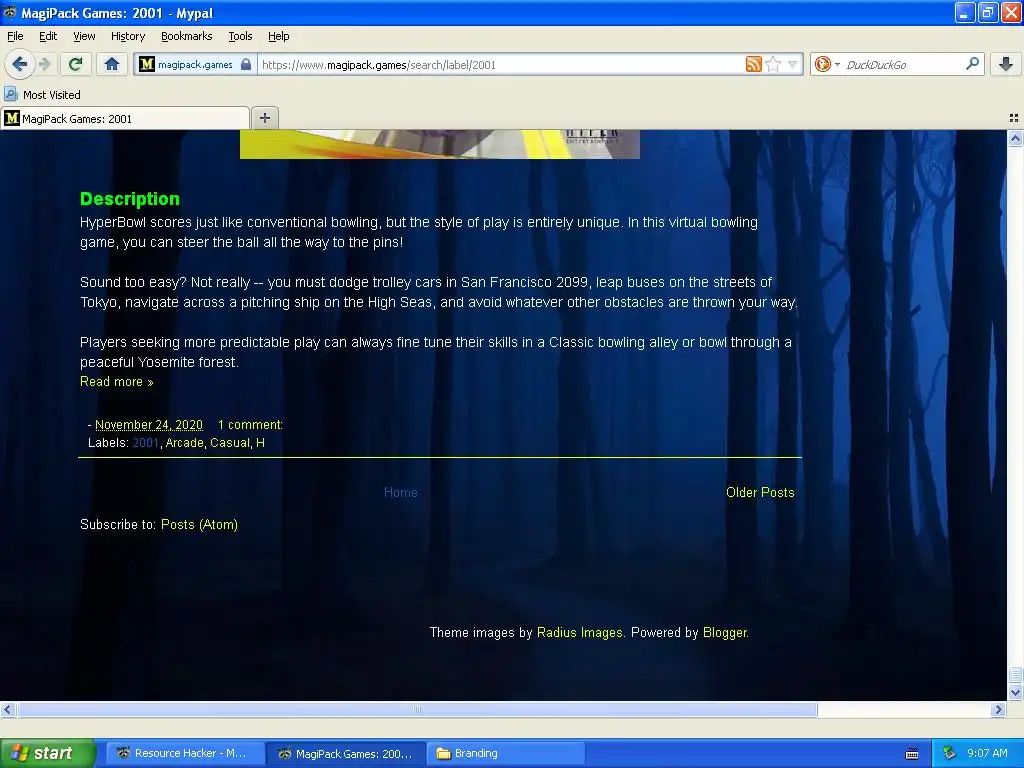Viewport: 1024px width, 768px height.
Task: Open the Edit menu
Action: pyautogui.click(x=48, y=36)
